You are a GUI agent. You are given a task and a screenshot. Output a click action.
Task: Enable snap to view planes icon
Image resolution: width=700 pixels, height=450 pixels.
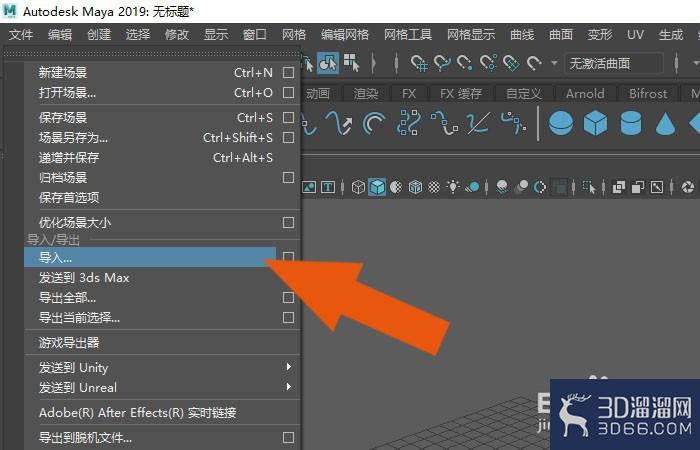click(x=511, y=63)
